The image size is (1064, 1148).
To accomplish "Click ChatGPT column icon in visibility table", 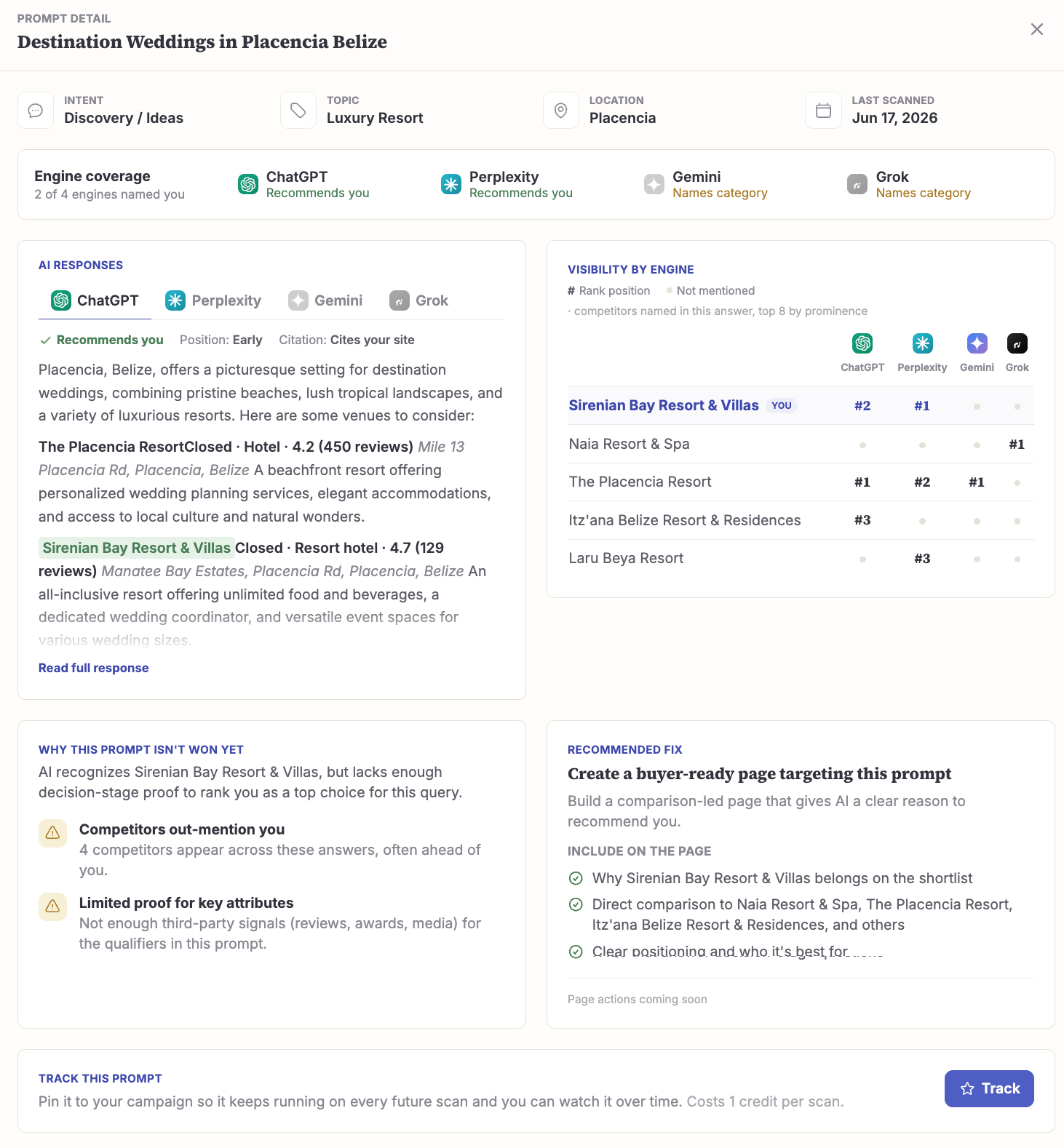I will tap(862, 343).
